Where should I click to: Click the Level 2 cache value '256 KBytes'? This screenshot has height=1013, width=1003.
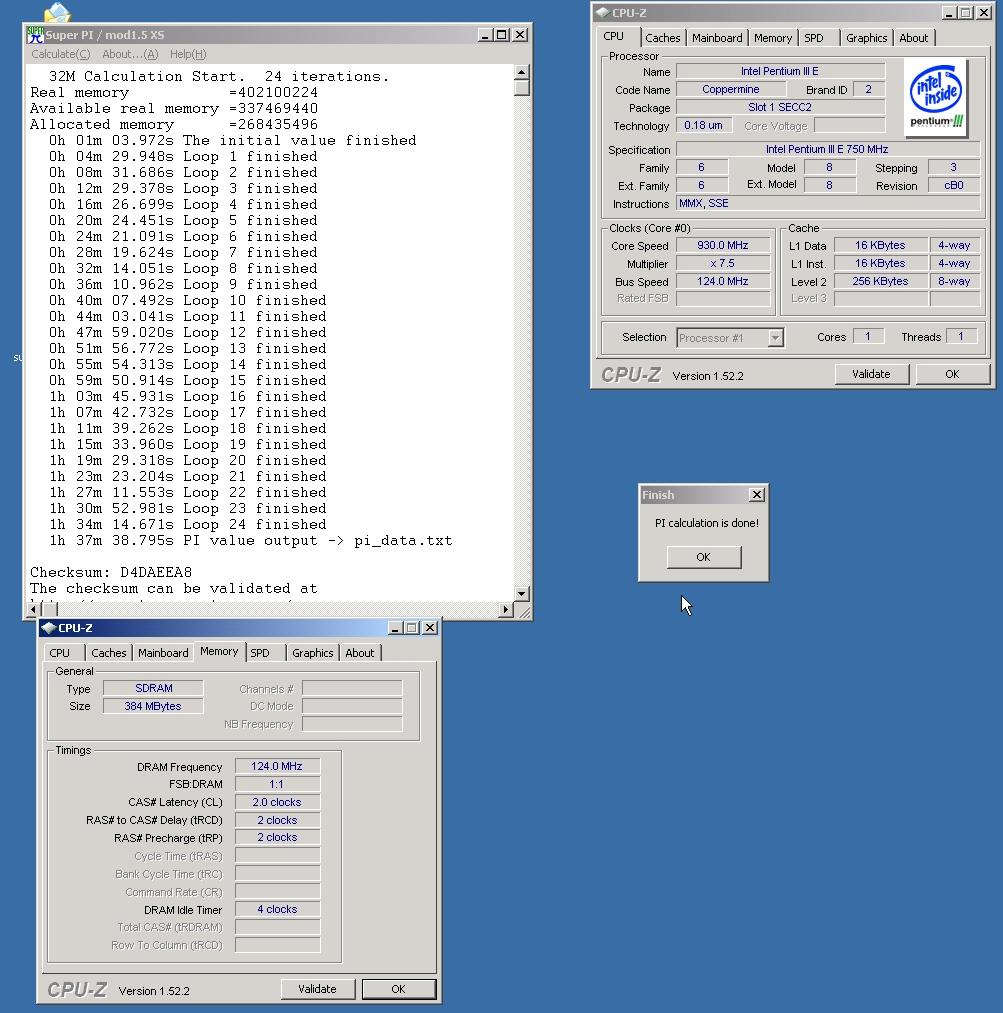(880, 281)
